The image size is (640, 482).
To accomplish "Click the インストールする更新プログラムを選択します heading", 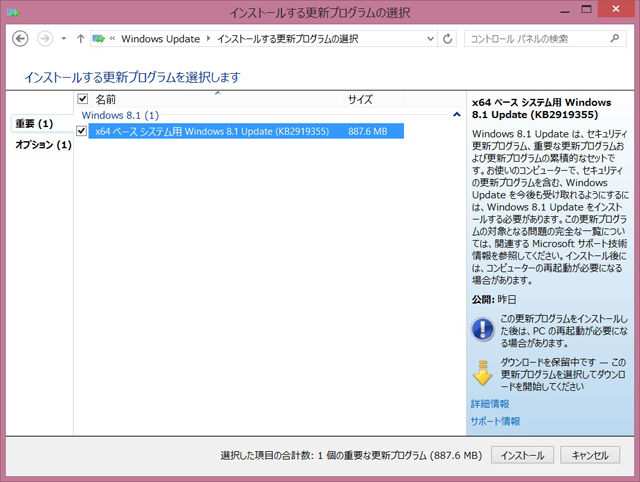I will click(132, 77).
